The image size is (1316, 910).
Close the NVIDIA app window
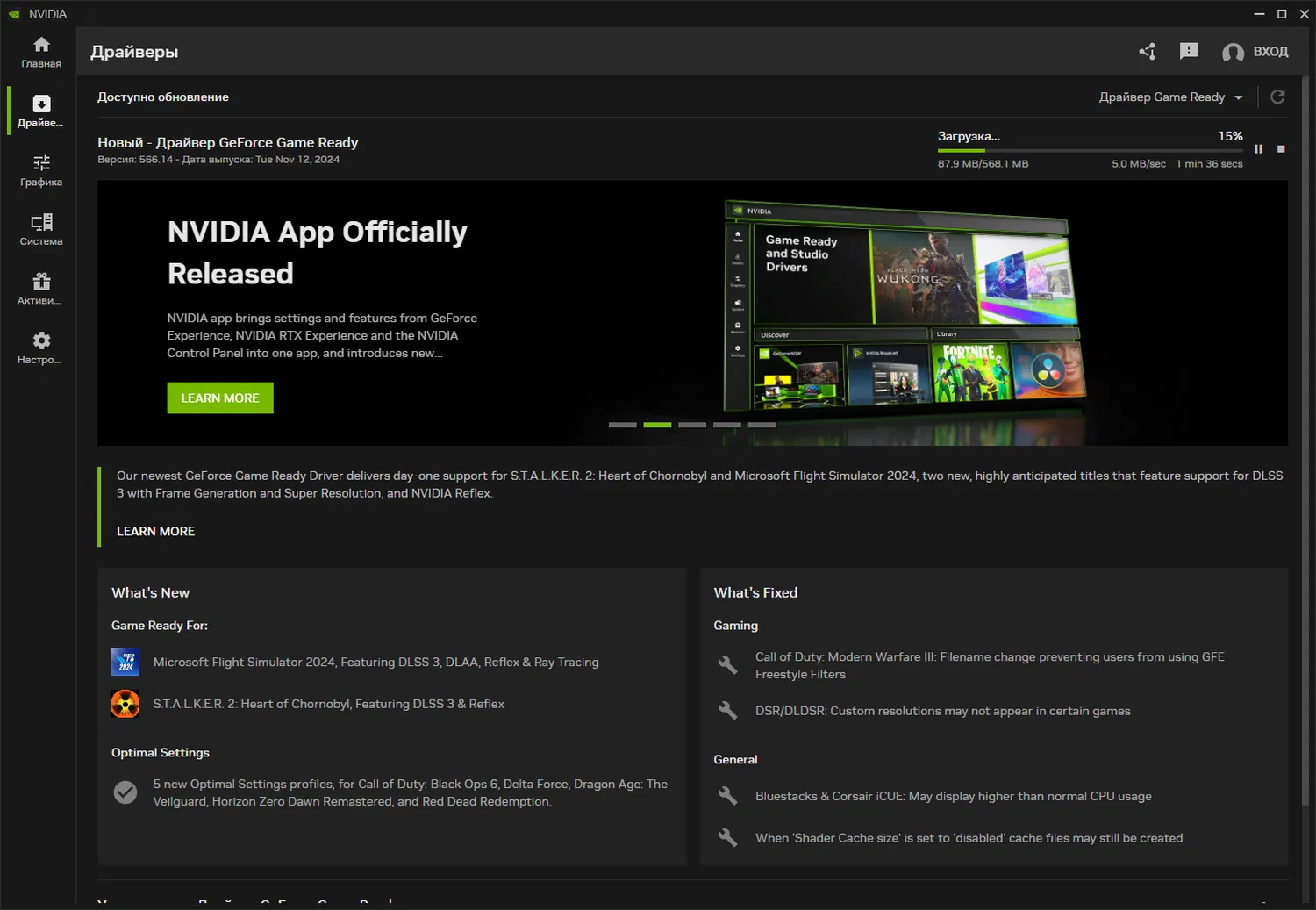click(1305, 14)
